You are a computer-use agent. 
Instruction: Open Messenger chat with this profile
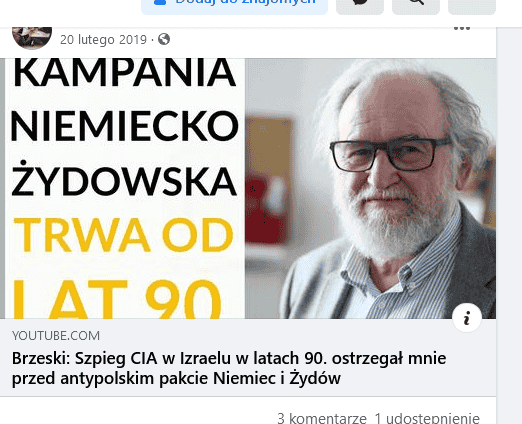(x=360, y=6)
